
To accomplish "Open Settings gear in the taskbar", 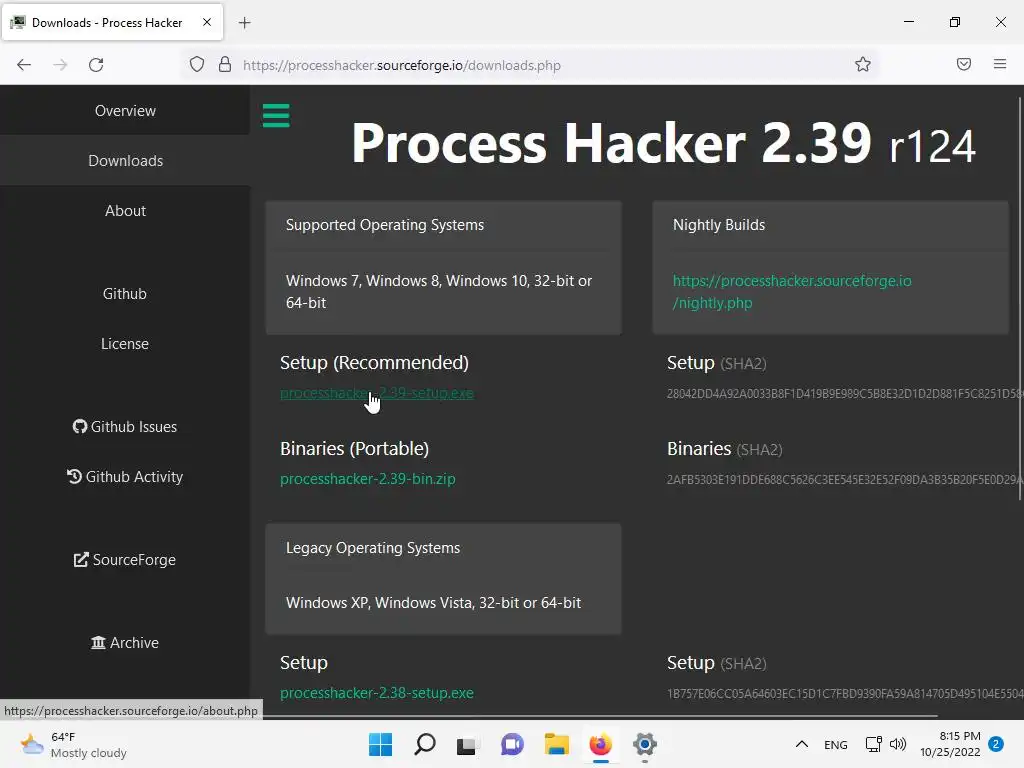I will pos(645,744).
